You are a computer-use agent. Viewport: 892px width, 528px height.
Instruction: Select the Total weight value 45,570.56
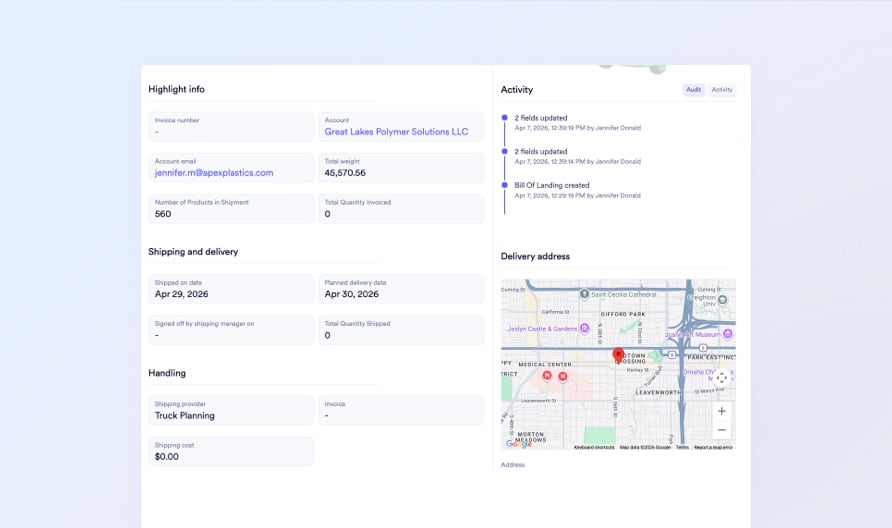tap(345, 172)
